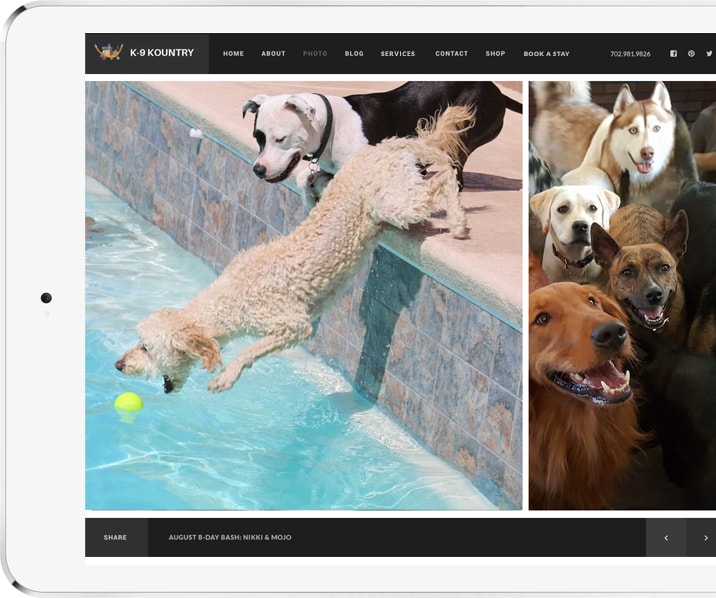This screenshot has width=716, height=598.
Task: Open the About menu item
Action: 273,53
